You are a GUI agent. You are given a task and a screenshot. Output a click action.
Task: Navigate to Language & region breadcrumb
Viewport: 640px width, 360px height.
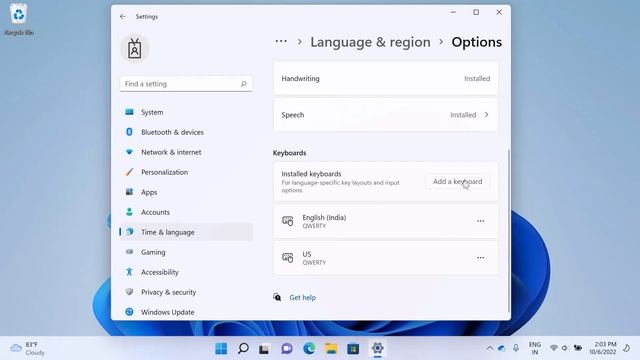point(370,42)
